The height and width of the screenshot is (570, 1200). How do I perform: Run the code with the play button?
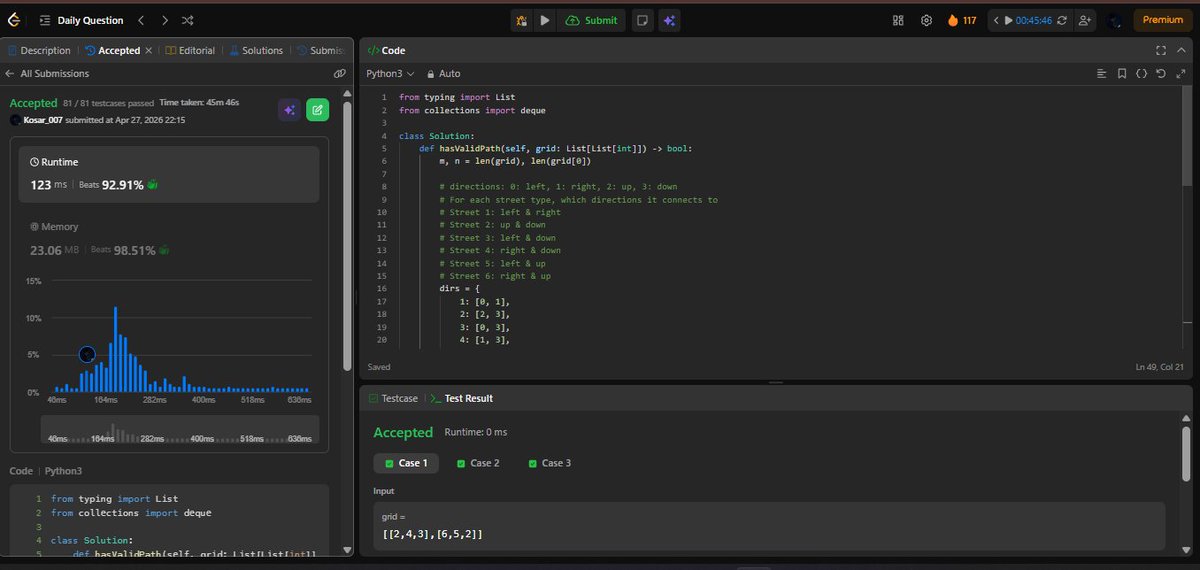[545, 20]
